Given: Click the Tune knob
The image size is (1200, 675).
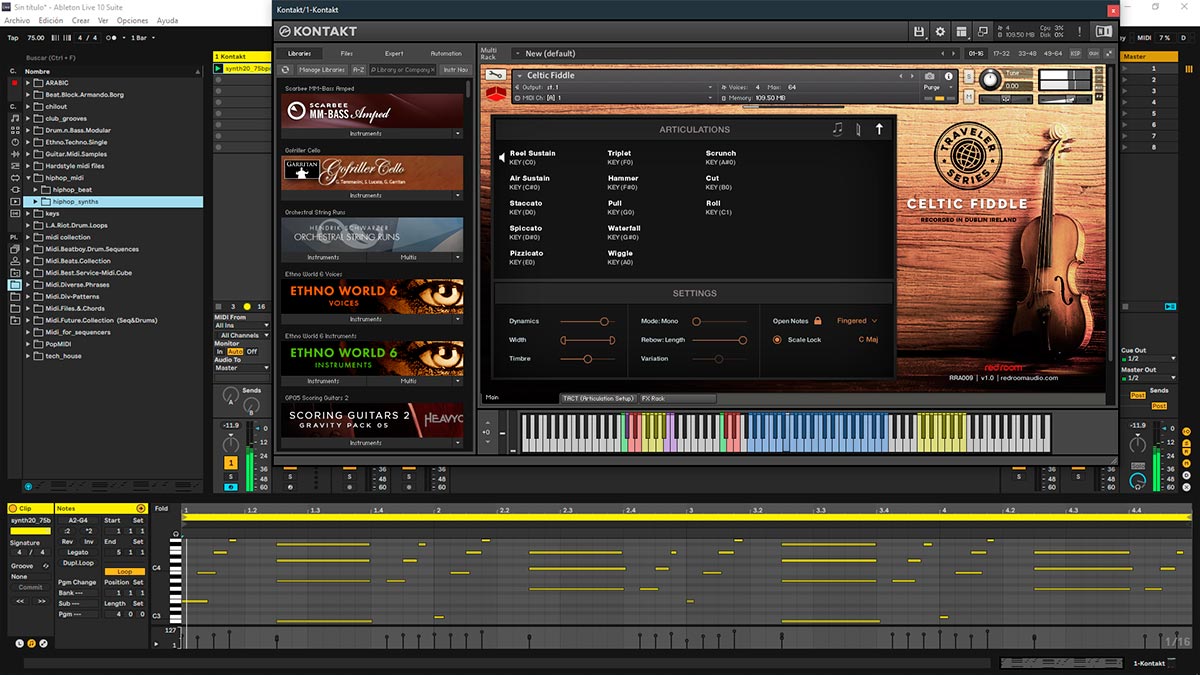Looking at the screenshot, I should click(990, 79).
